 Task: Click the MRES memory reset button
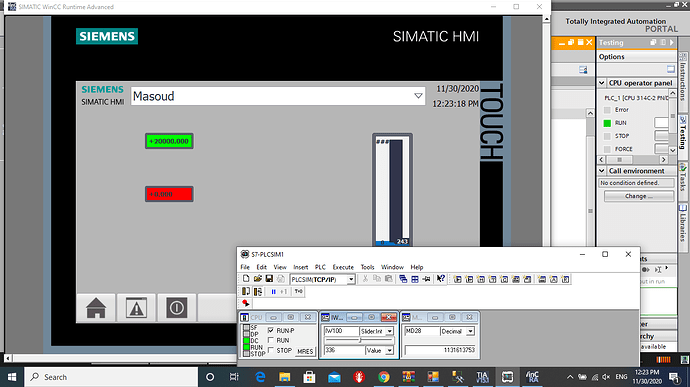pos(305,351)
